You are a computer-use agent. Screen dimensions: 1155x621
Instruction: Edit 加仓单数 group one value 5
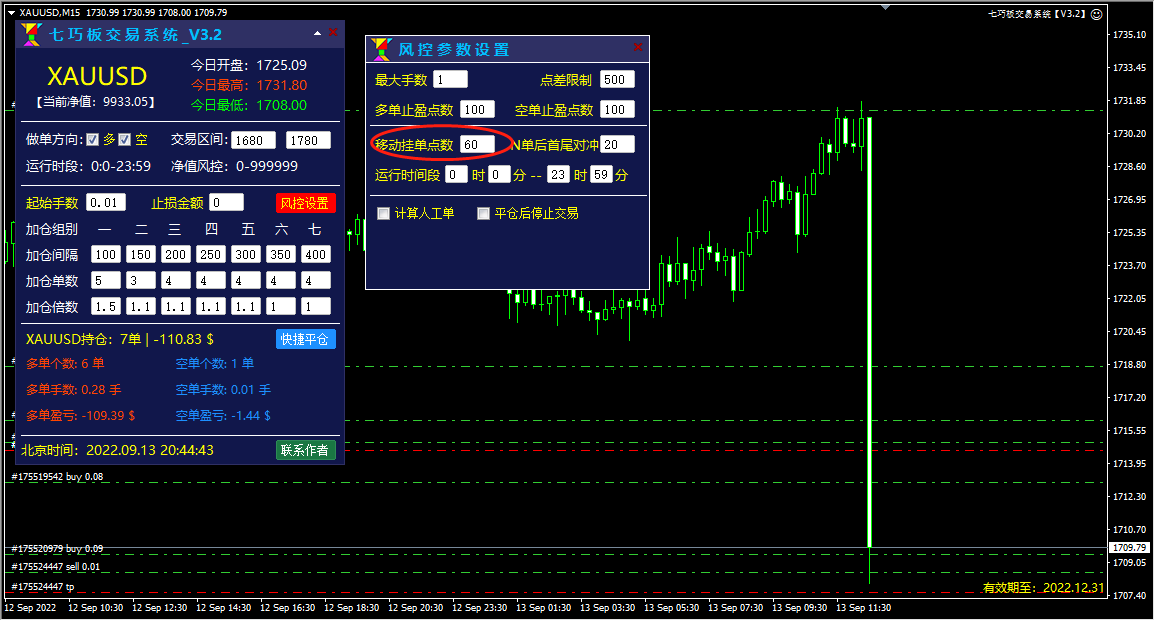pyautogui.click(x=106, y=281)
